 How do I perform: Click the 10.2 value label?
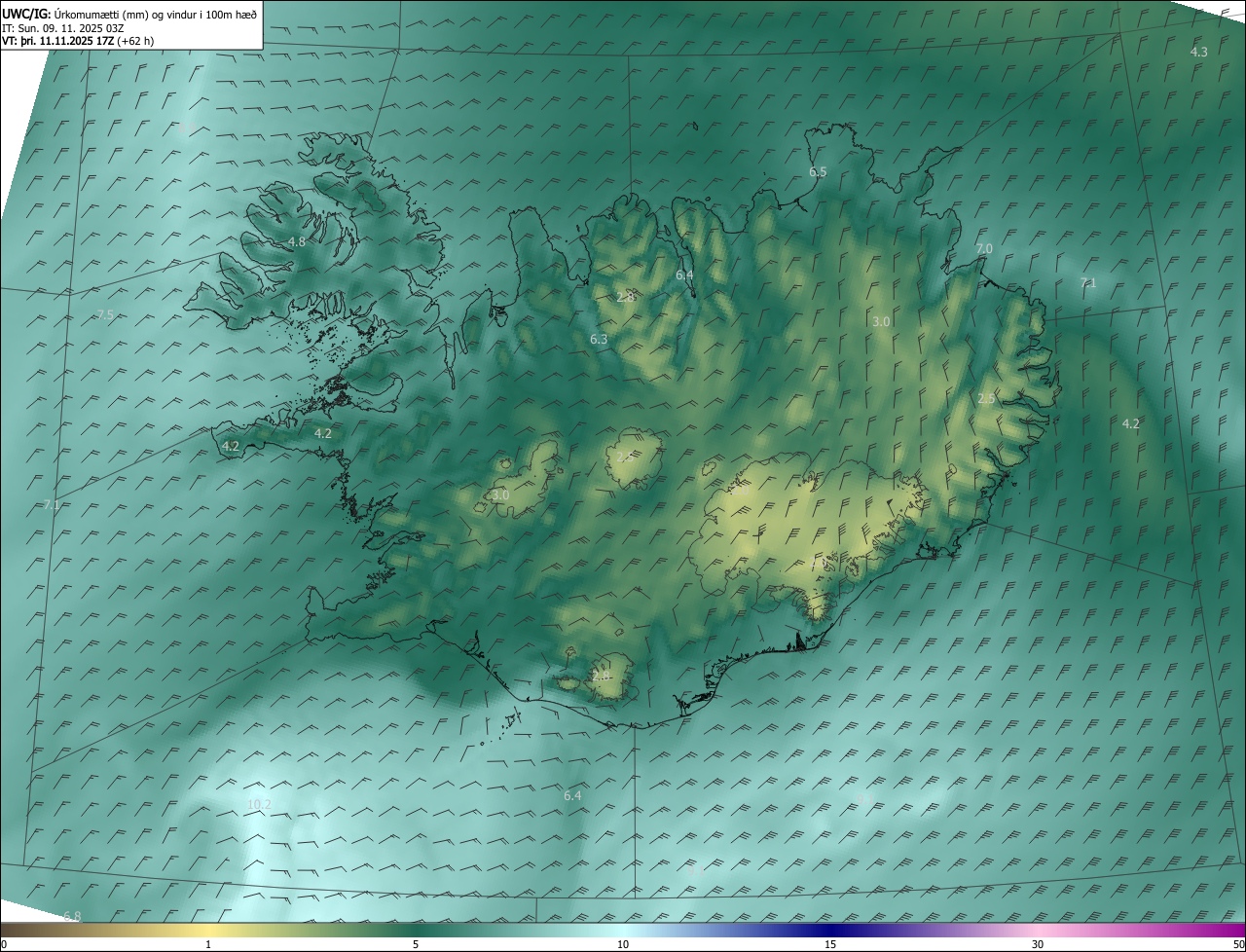[259, 804]
